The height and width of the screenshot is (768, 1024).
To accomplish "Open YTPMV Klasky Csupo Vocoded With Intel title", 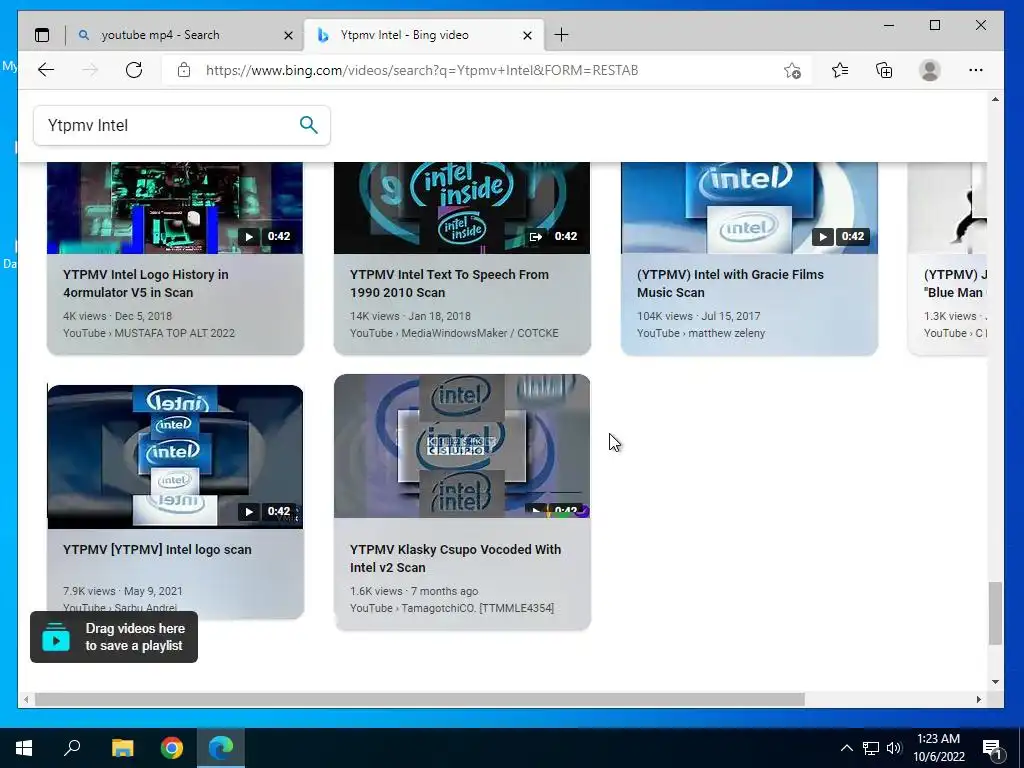I will (x=455, y=558).
